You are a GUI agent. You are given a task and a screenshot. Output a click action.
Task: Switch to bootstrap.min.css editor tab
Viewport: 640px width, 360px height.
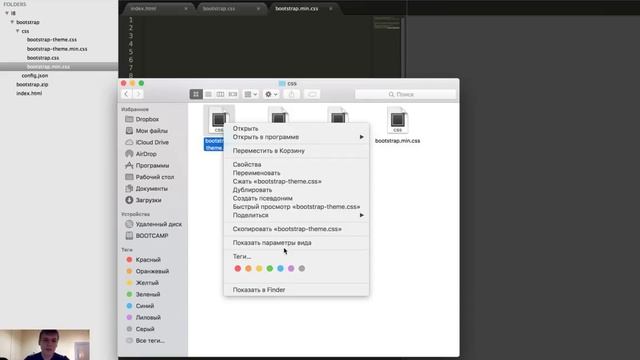(x=297, y=8)
